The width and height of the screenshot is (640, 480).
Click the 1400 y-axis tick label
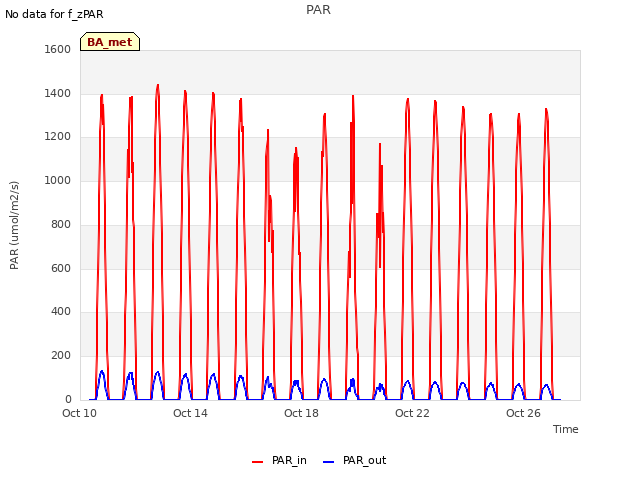[x=58, y=93]
